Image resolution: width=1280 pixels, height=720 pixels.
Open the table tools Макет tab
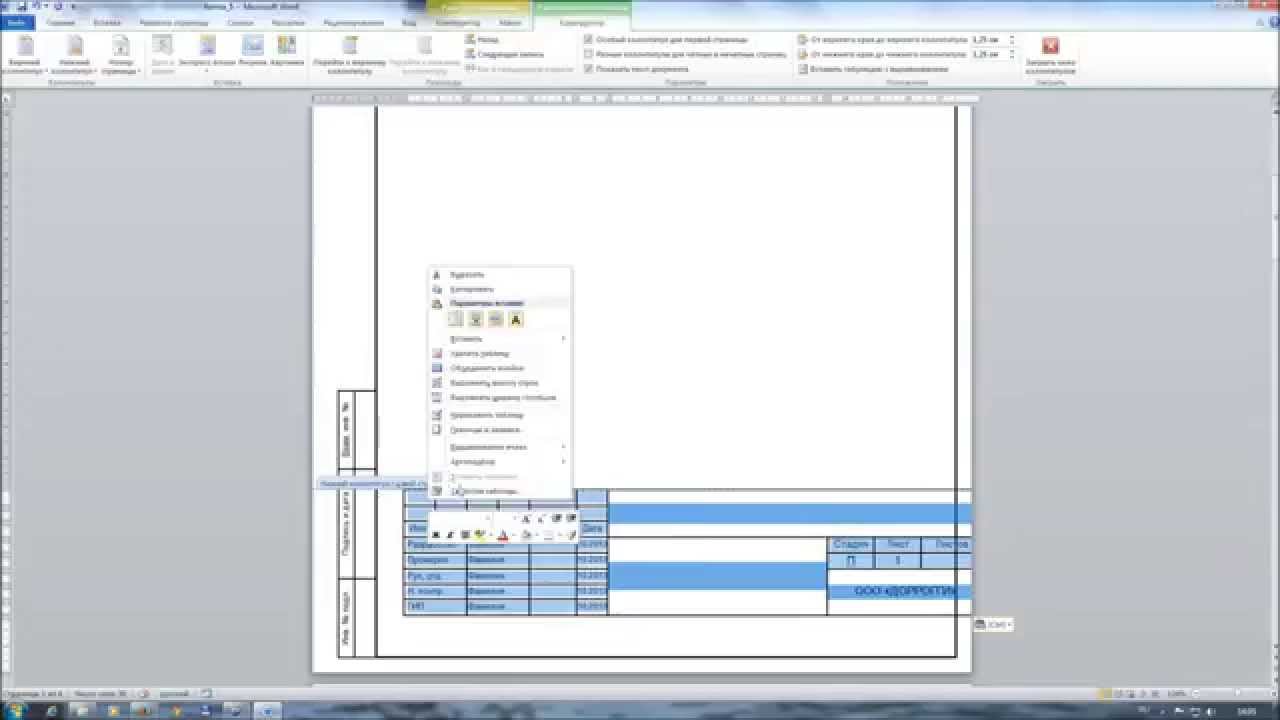pyautogui.click(x=510, y=22)
